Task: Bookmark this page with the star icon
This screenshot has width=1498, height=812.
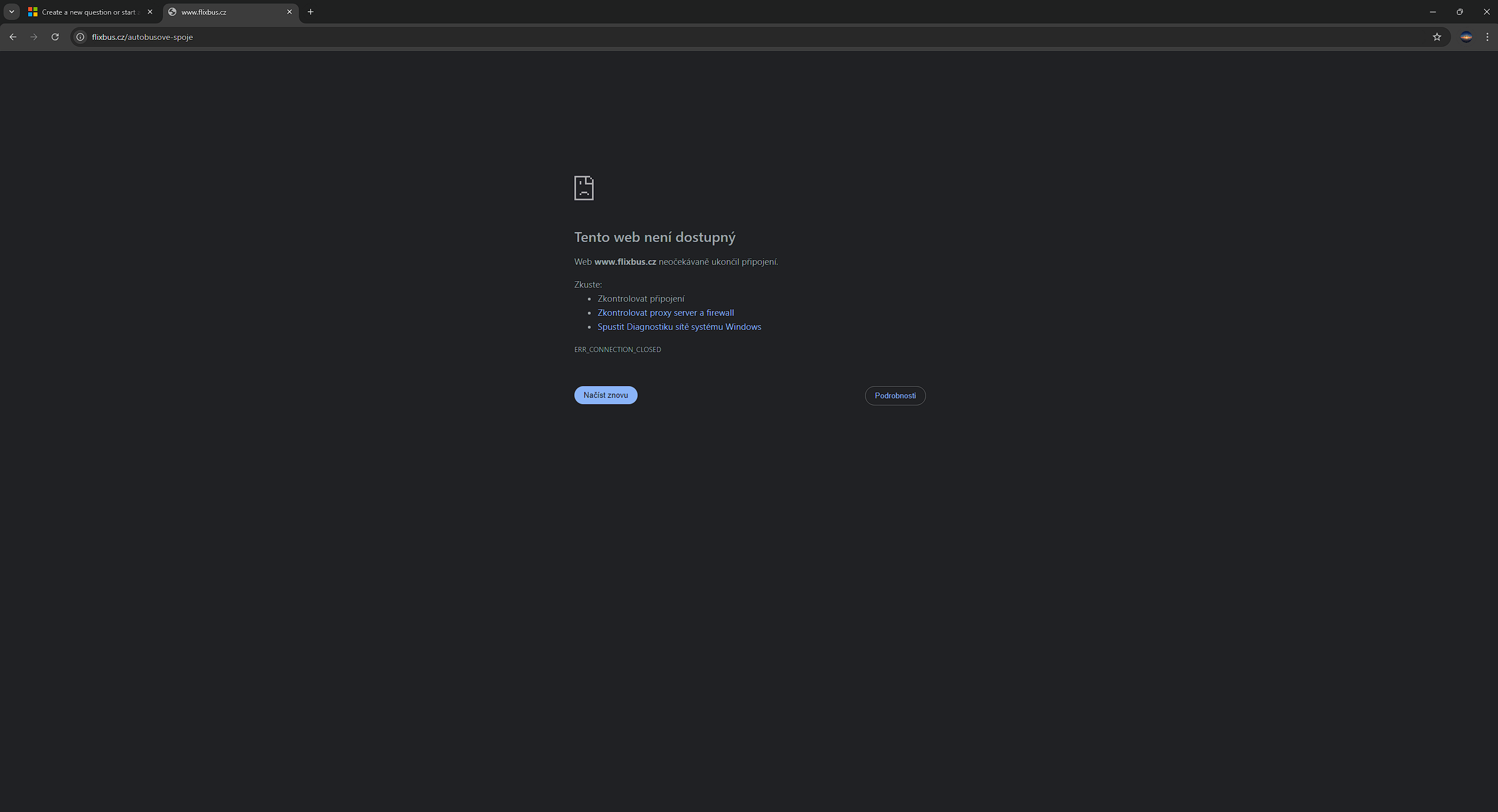Action: pyautogui.click(x=1436, y=37)
